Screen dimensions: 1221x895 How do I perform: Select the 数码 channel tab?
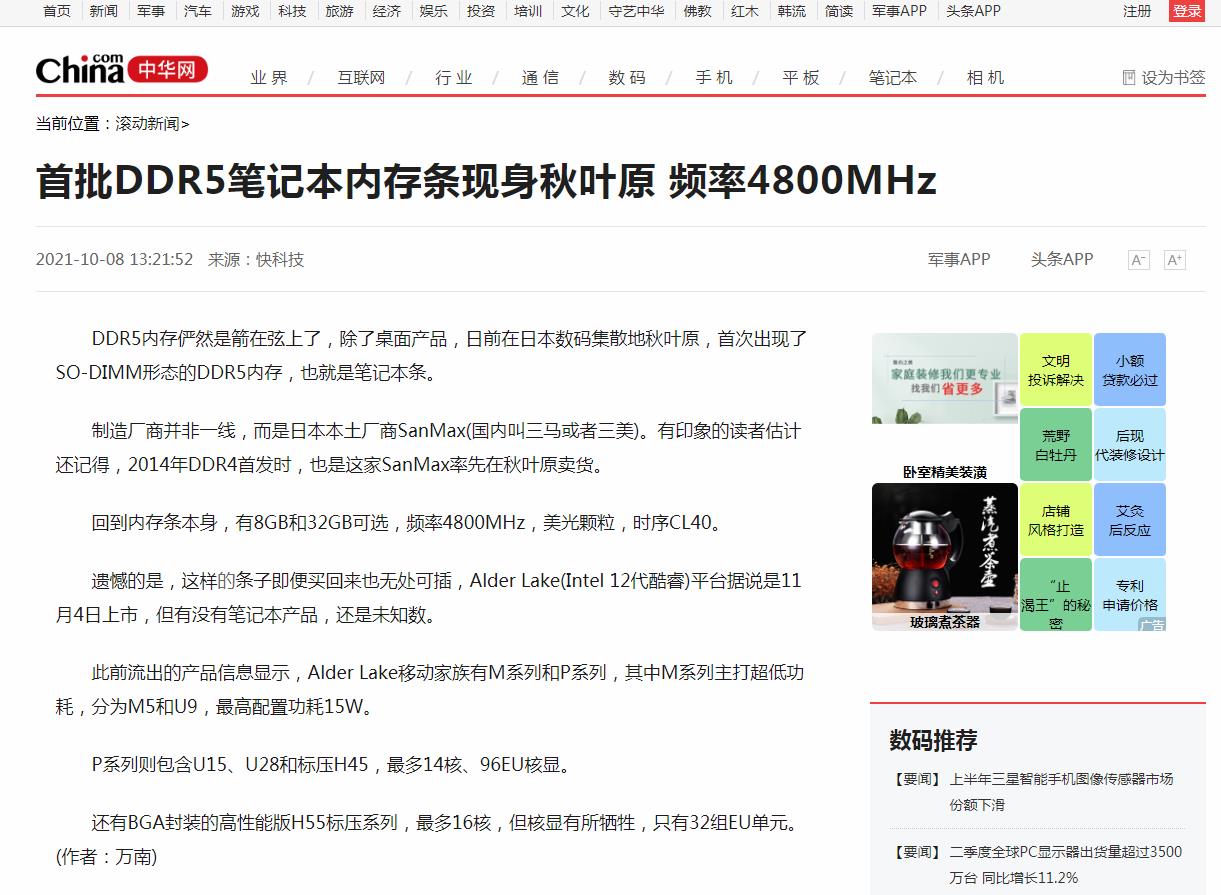click(x=627, y=77)
